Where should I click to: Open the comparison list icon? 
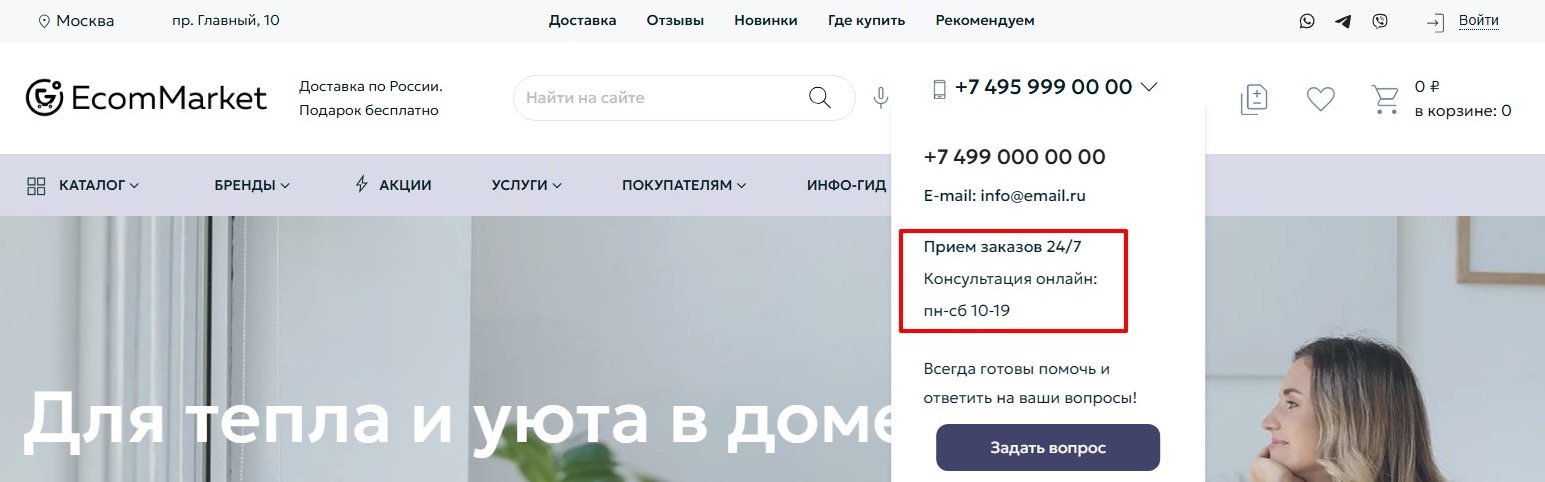click(x=1254, y=98)
